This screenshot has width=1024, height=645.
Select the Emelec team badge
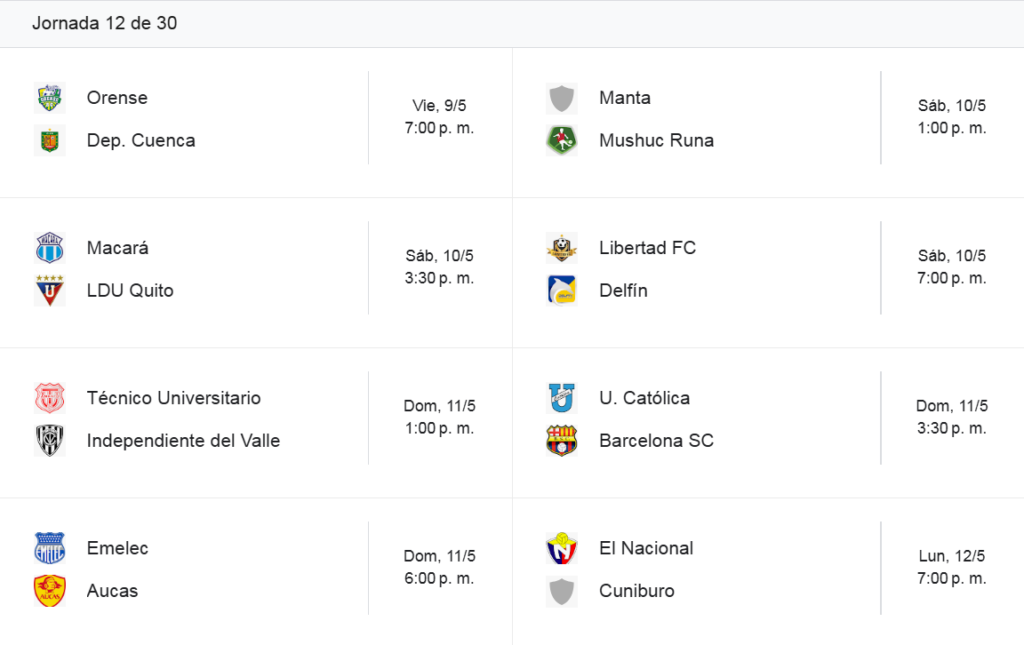coord(50,548)
